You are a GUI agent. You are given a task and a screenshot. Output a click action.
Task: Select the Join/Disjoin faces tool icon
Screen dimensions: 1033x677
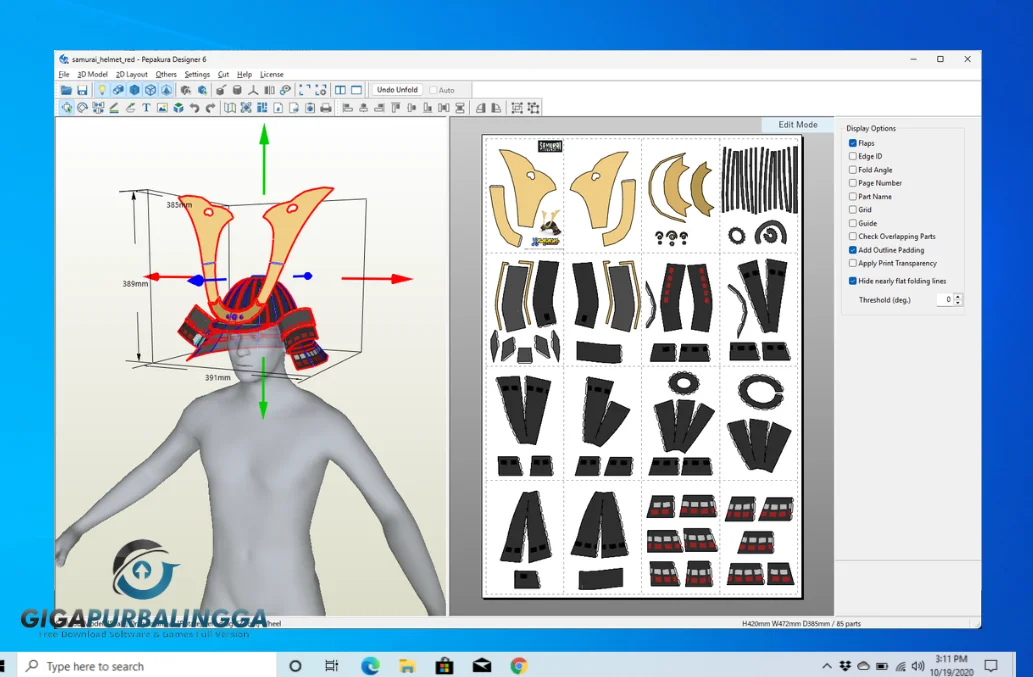tap(98, 107)
